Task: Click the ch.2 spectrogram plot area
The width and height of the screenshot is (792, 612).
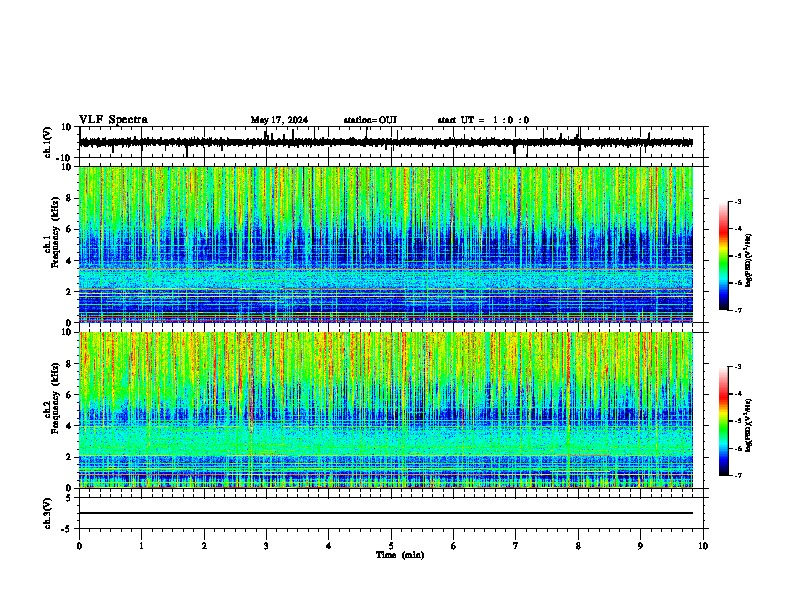Action: pos(386,410)
